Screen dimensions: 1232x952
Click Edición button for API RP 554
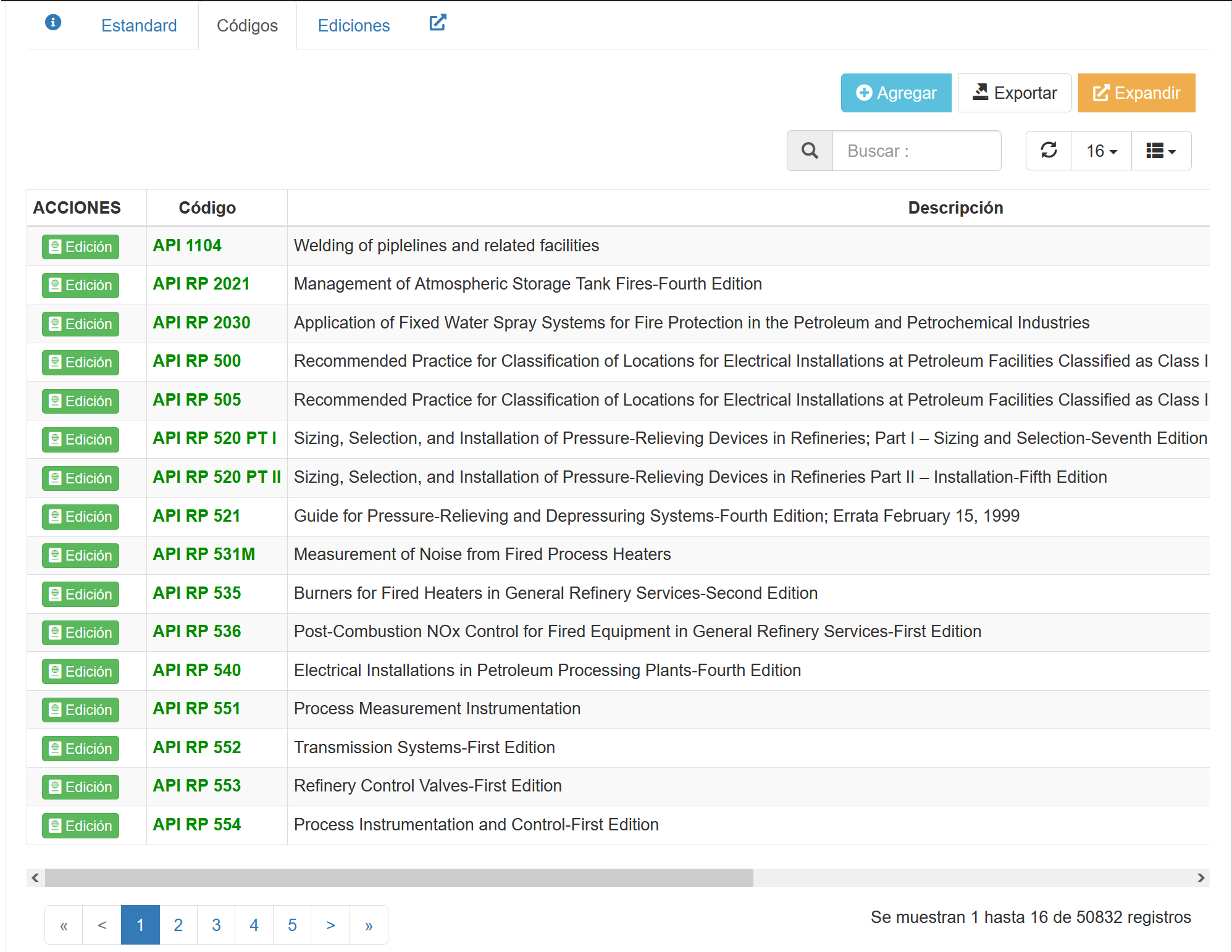(x=80, y=825)
